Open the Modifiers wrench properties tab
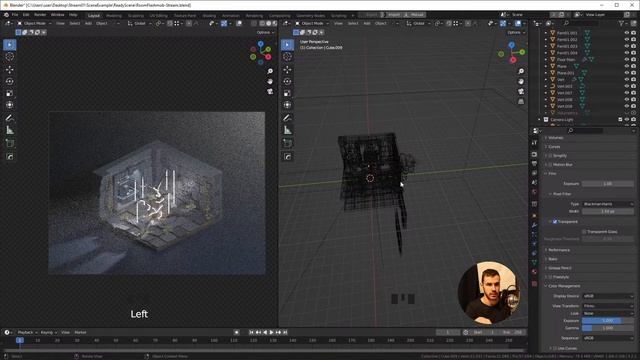 [x=534, y=225]
